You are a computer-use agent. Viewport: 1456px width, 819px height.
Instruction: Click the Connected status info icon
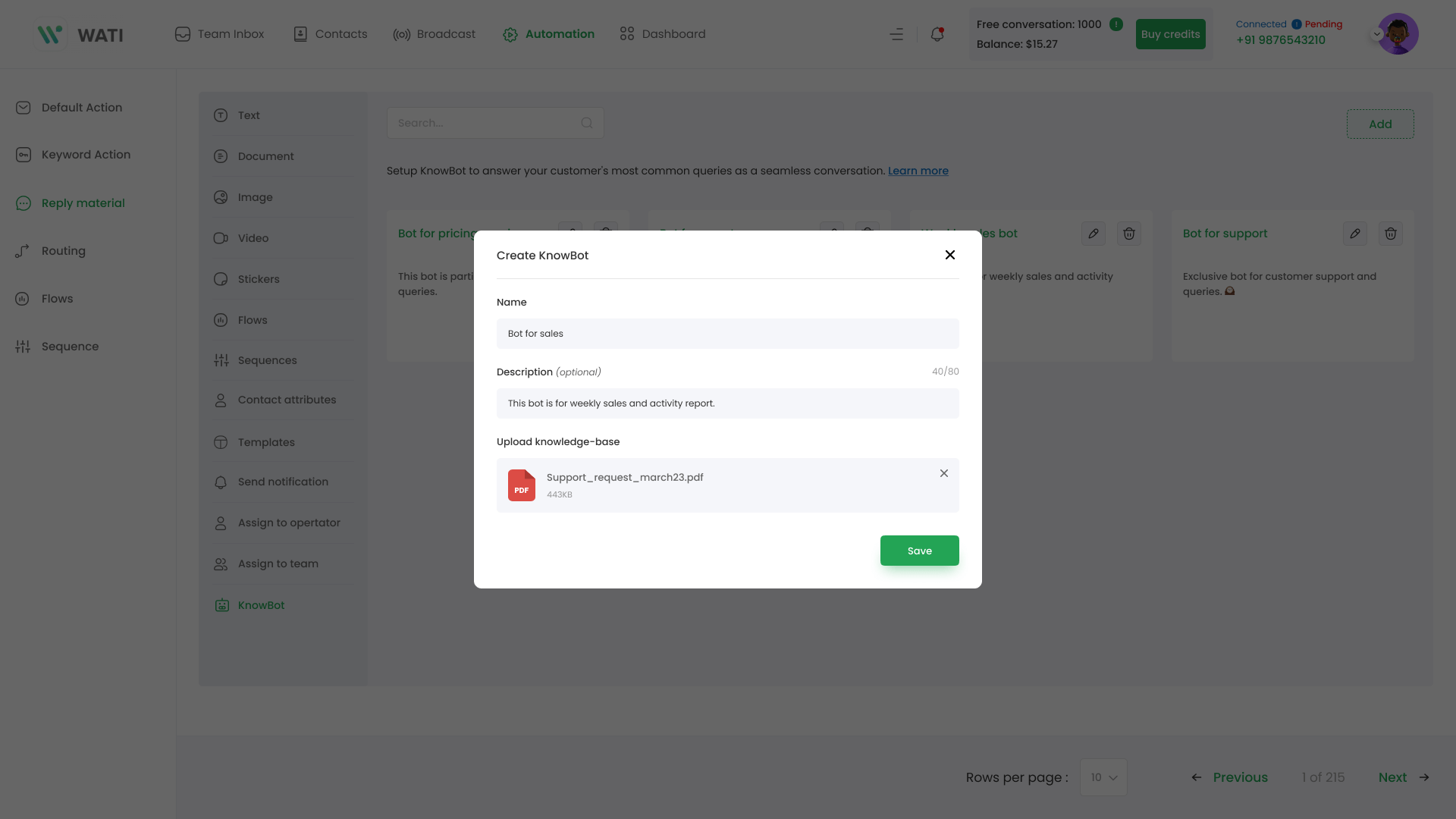1297,24
